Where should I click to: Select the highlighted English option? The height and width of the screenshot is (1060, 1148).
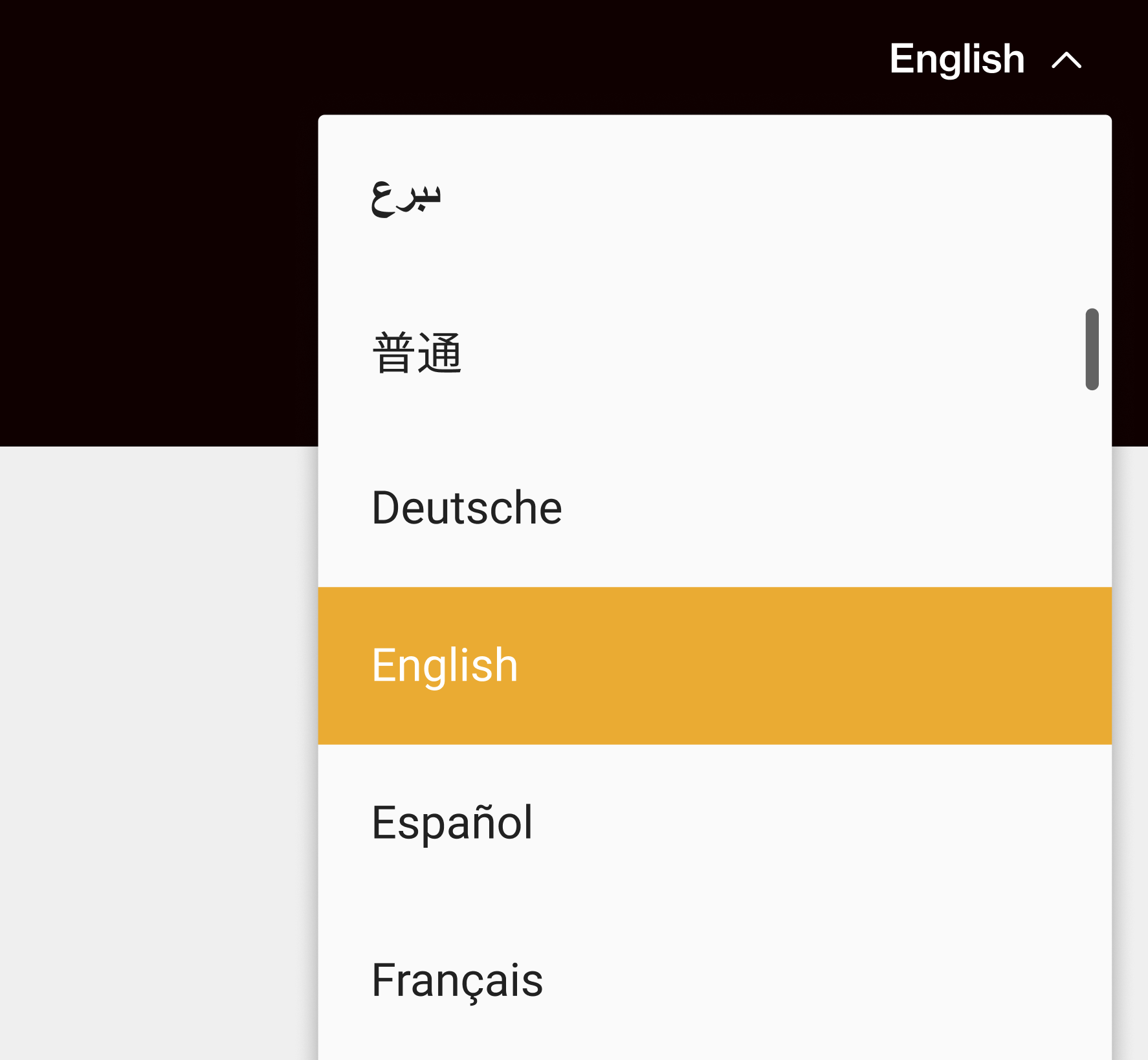(715, 666)
